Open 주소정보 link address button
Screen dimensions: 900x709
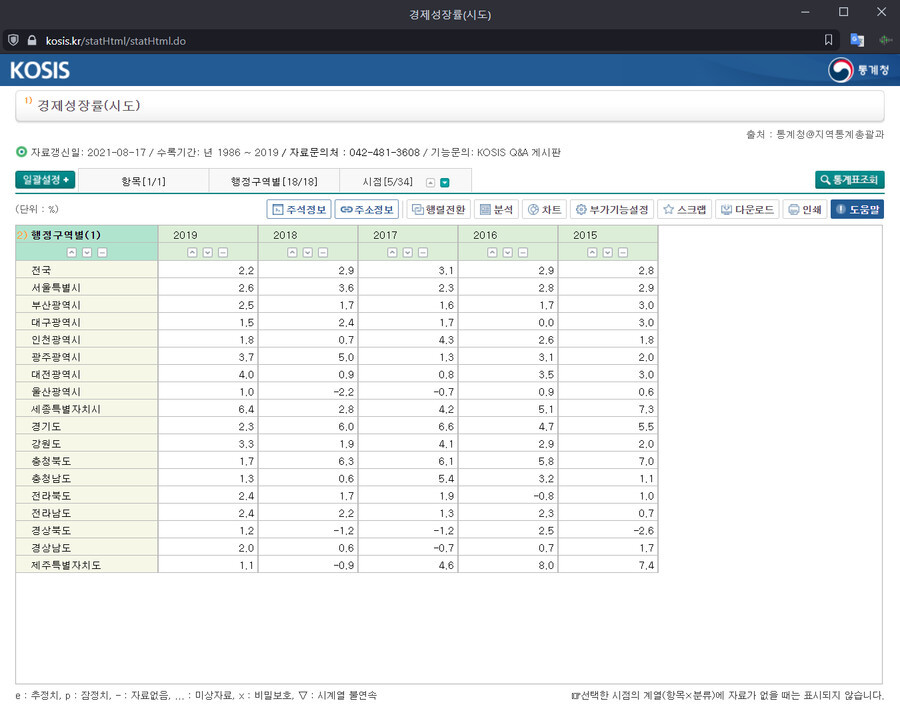tap(367, 210)
